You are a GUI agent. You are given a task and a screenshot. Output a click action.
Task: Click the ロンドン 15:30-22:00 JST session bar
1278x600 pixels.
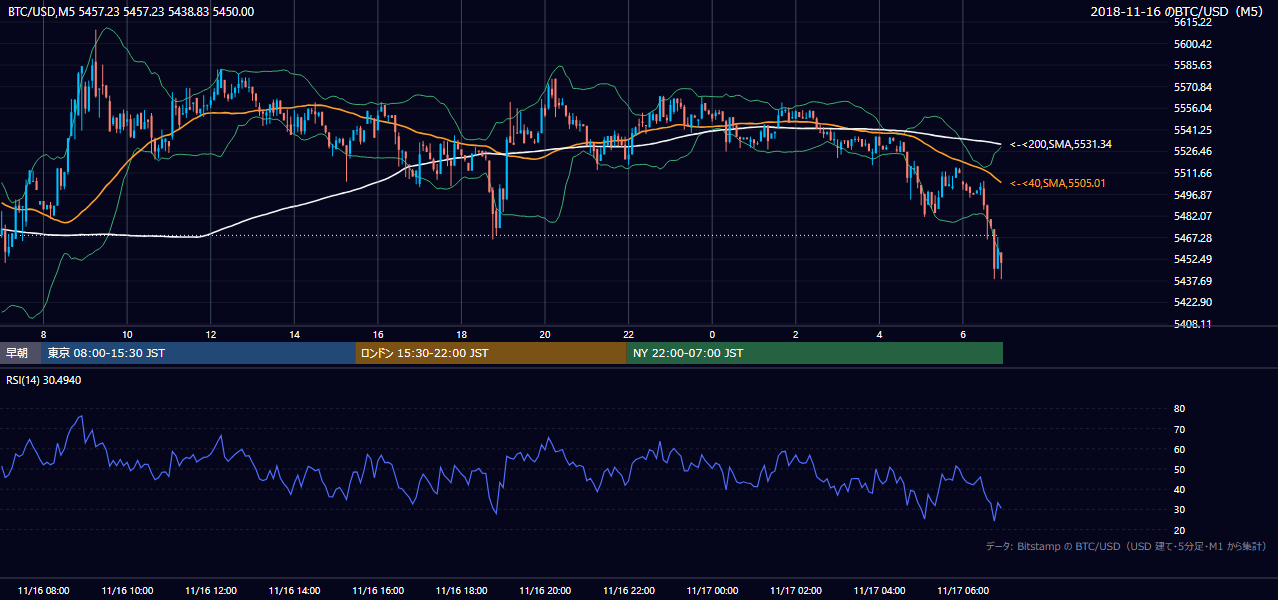[x=491, y=353]
